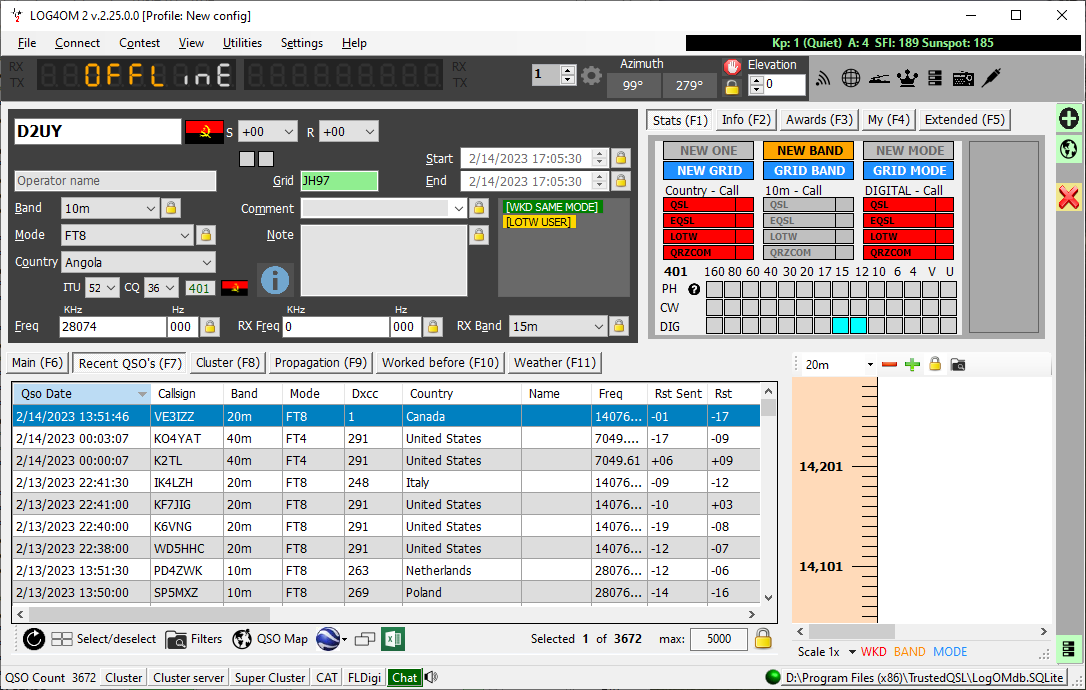Open the RX Band dropdown showing 15m
The image size is (1086, 690).
point(558,326)
